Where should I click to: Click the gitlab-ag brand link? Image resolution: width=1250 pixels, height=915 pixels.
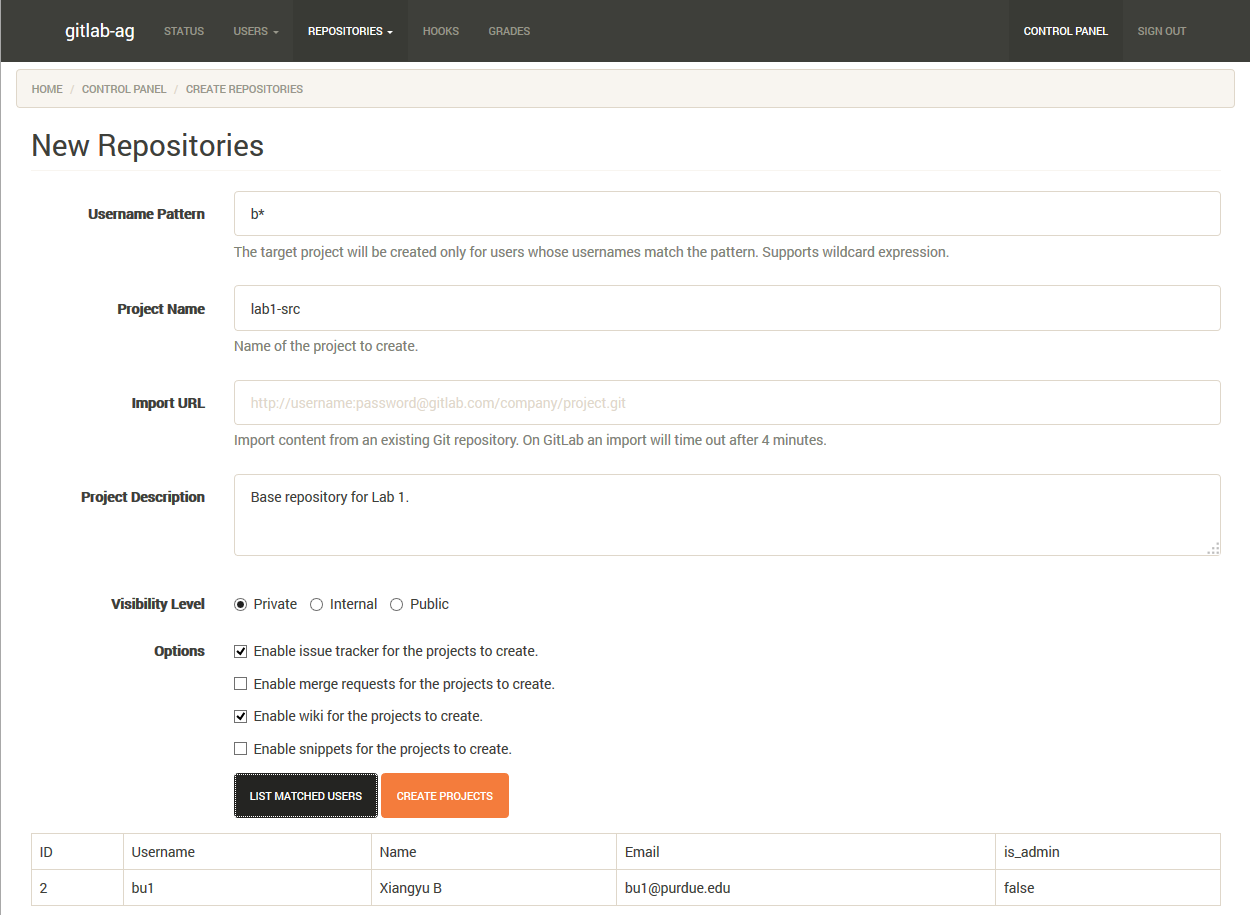[99, 31]
